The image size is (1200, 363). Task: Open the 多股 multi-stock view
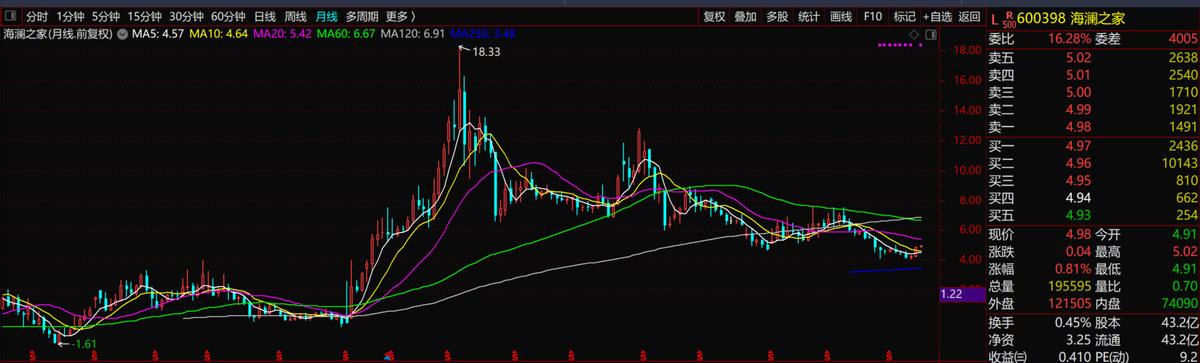[777, 16]
